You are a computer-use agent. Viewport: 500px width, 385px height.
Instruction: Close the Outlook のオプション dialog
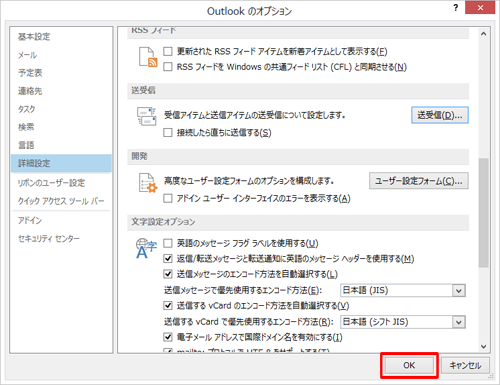(x=480, y=8)
